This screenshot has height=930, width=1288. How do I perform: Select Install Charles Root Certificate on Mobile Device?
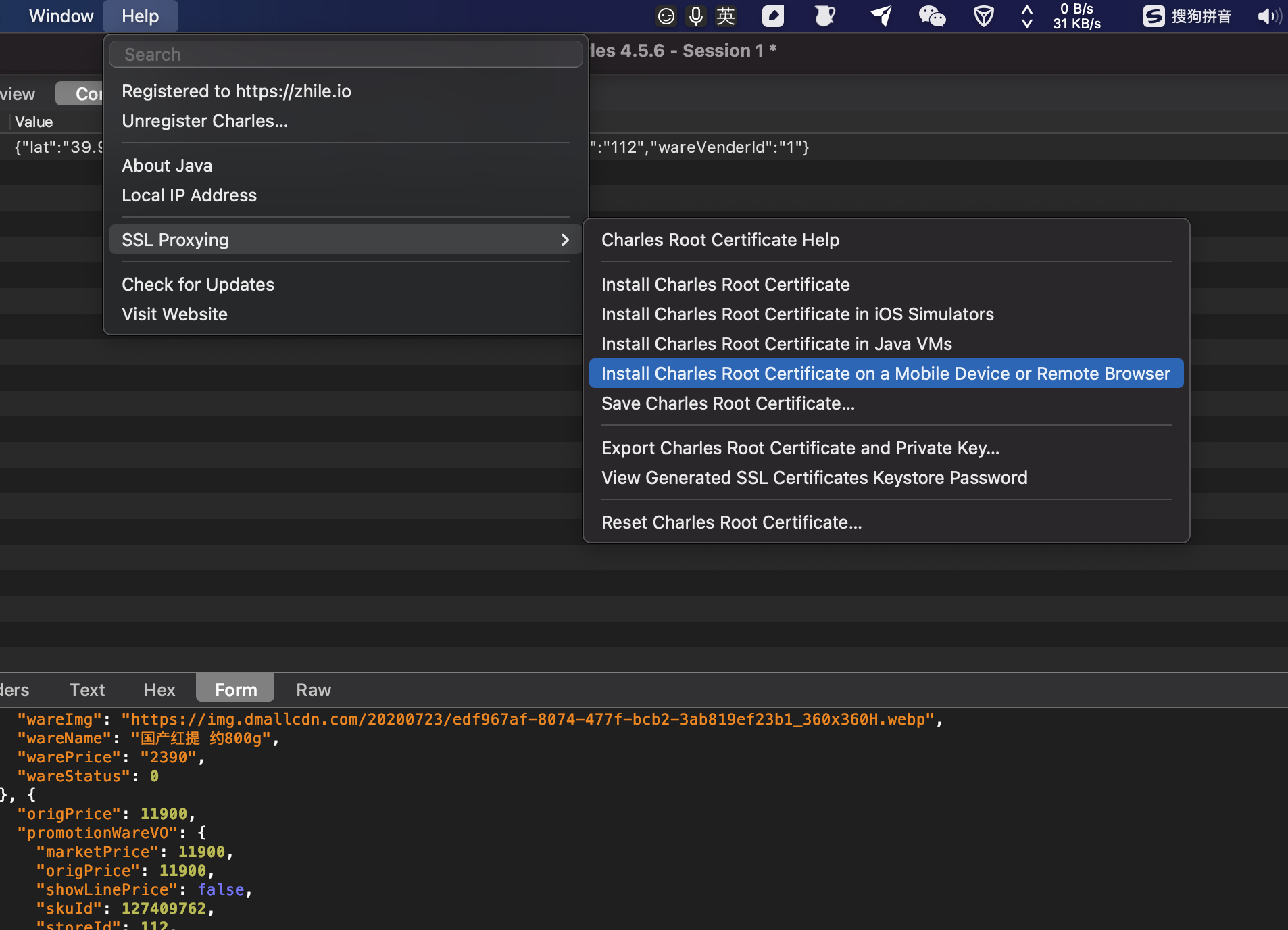click(x=885, y=374)
